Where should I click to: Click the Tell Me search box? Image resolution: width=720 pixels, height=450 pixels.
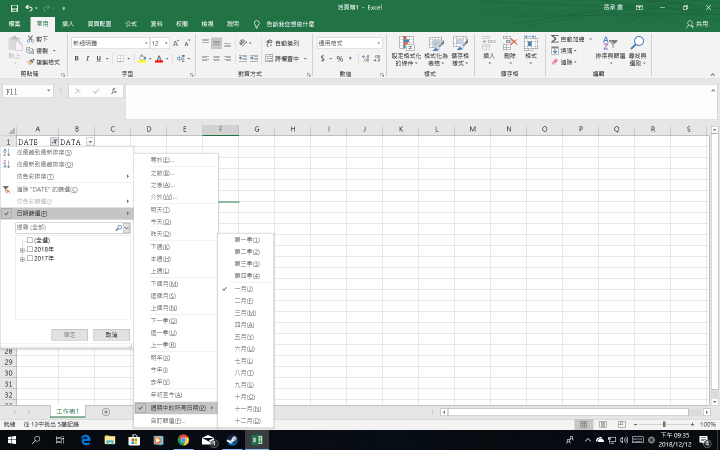[x=290, y=24]
